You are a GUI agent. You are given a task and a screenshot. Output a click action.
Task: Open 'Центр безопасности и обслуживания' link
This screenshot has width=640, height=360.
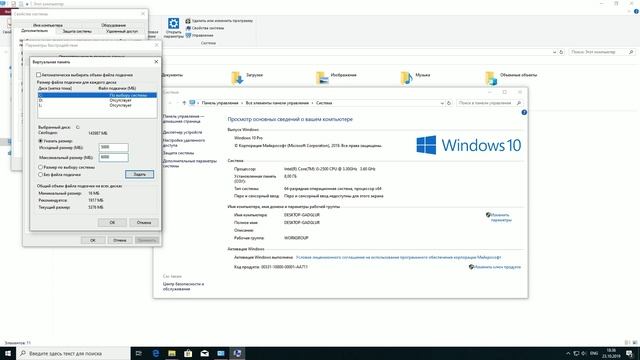point(183,286)
